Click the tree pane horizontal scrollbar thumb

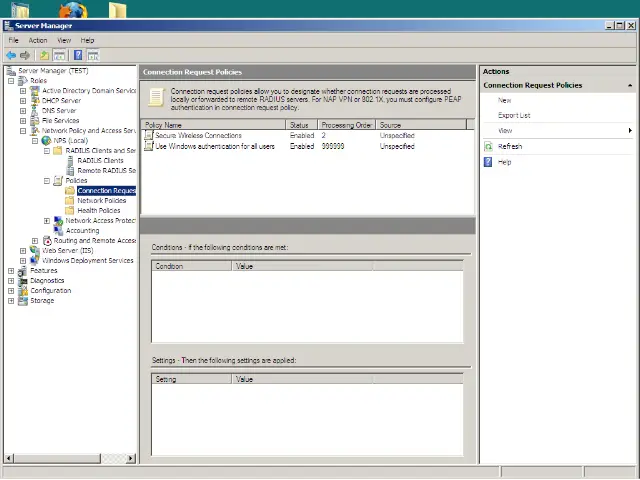click(x=57, y=458)
